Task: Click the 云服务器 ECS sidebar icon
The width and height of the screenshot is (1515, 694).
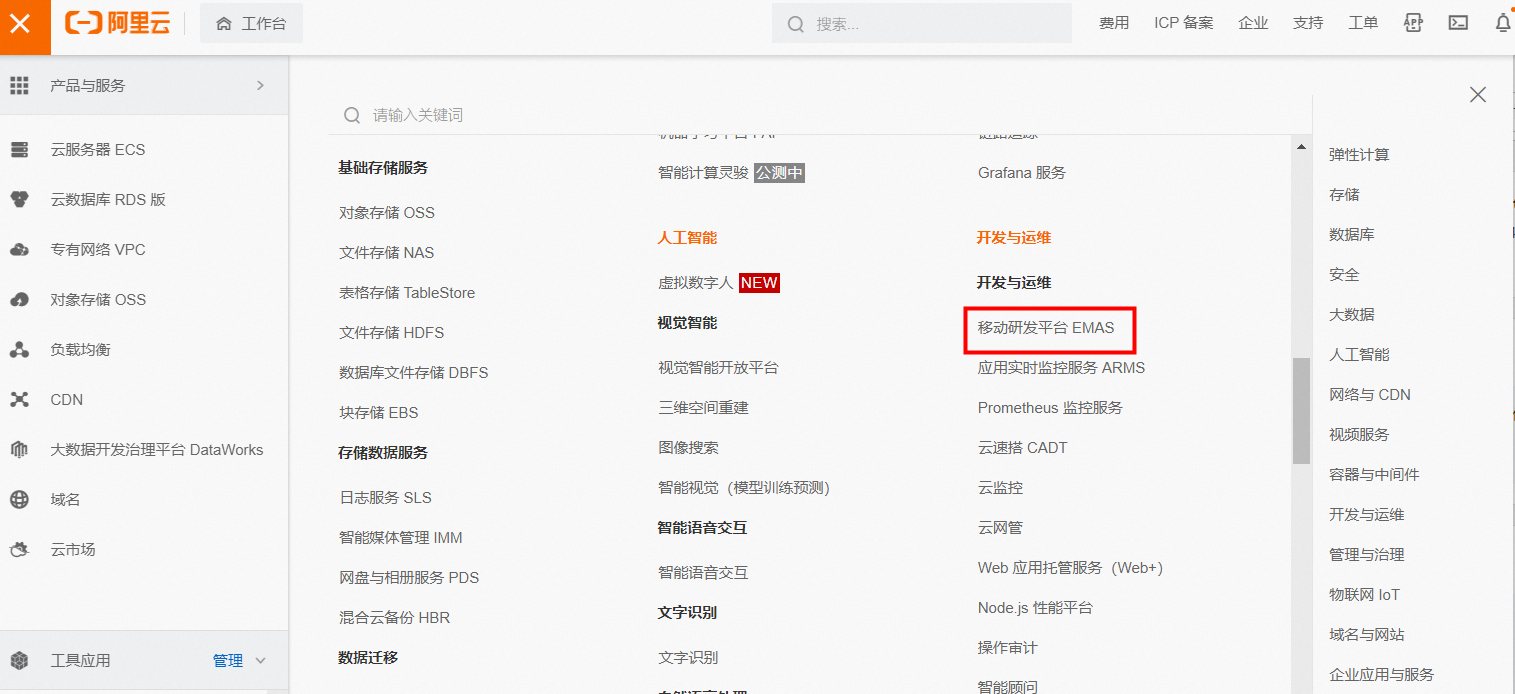Action: click(19, 150)
